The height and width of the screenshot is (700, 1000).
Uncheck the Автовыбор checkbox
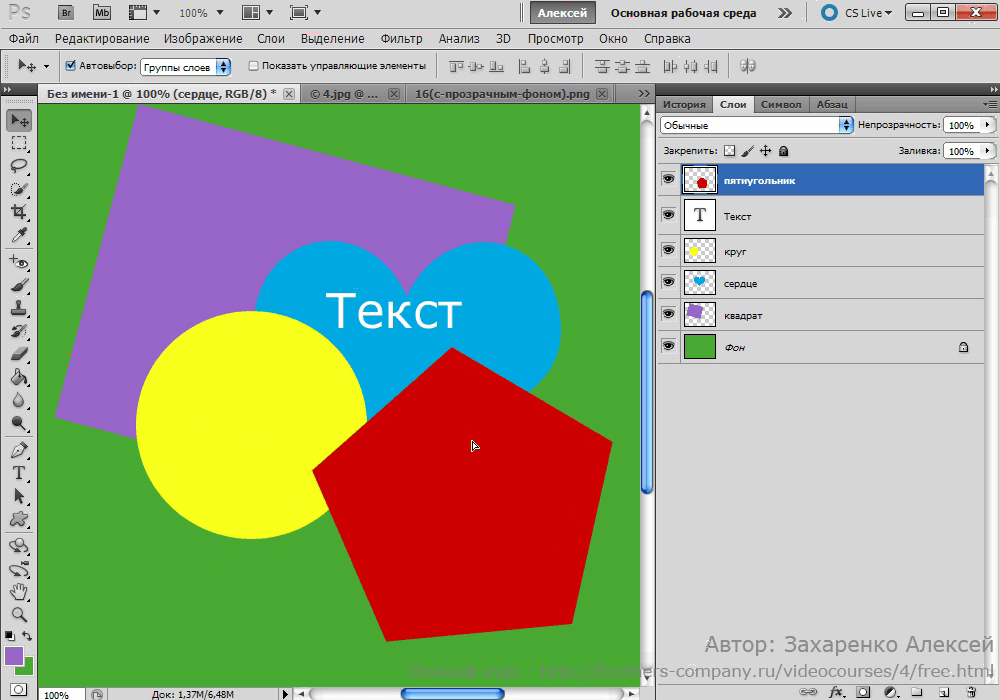[71, 65]
